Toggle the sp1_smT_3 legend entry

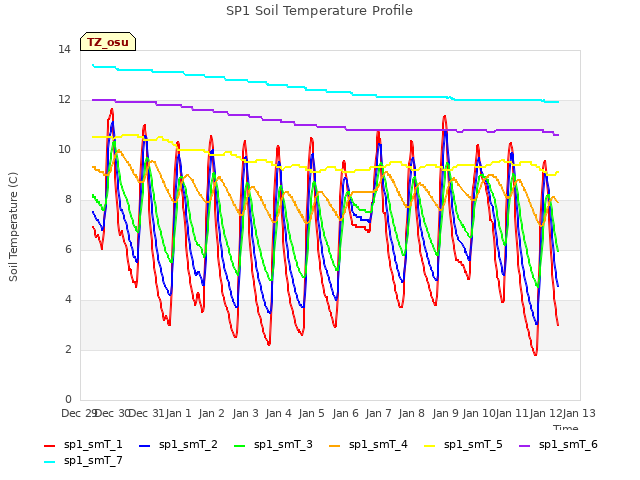(273, 444)
